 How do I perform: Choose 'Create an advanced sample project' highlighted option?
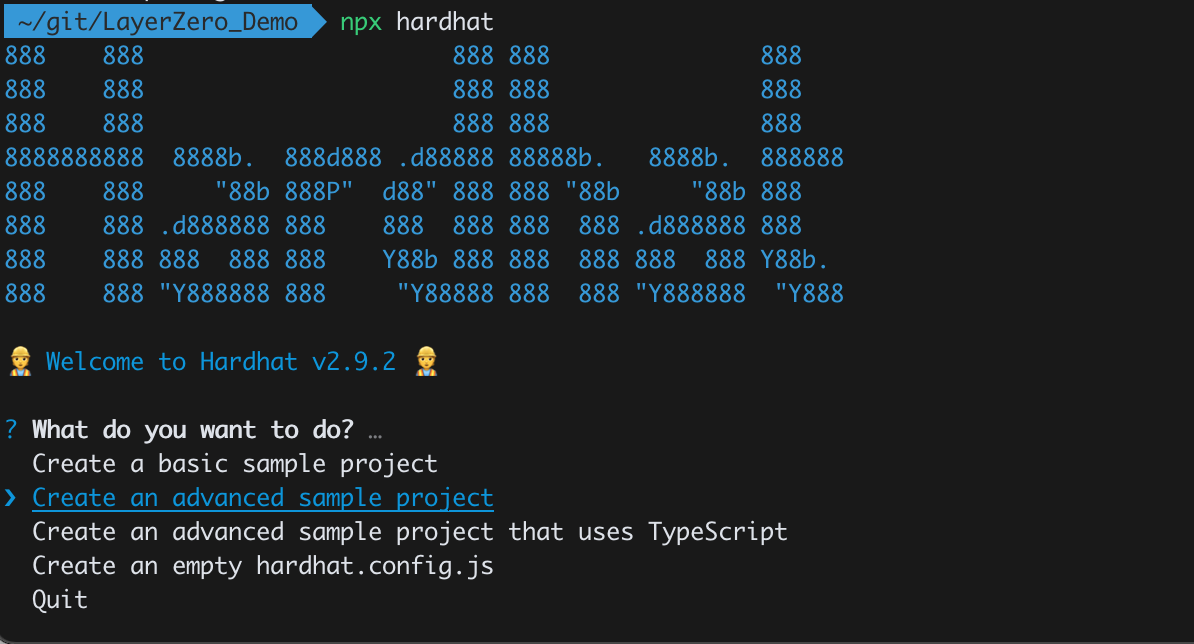(x=263, y=498)
